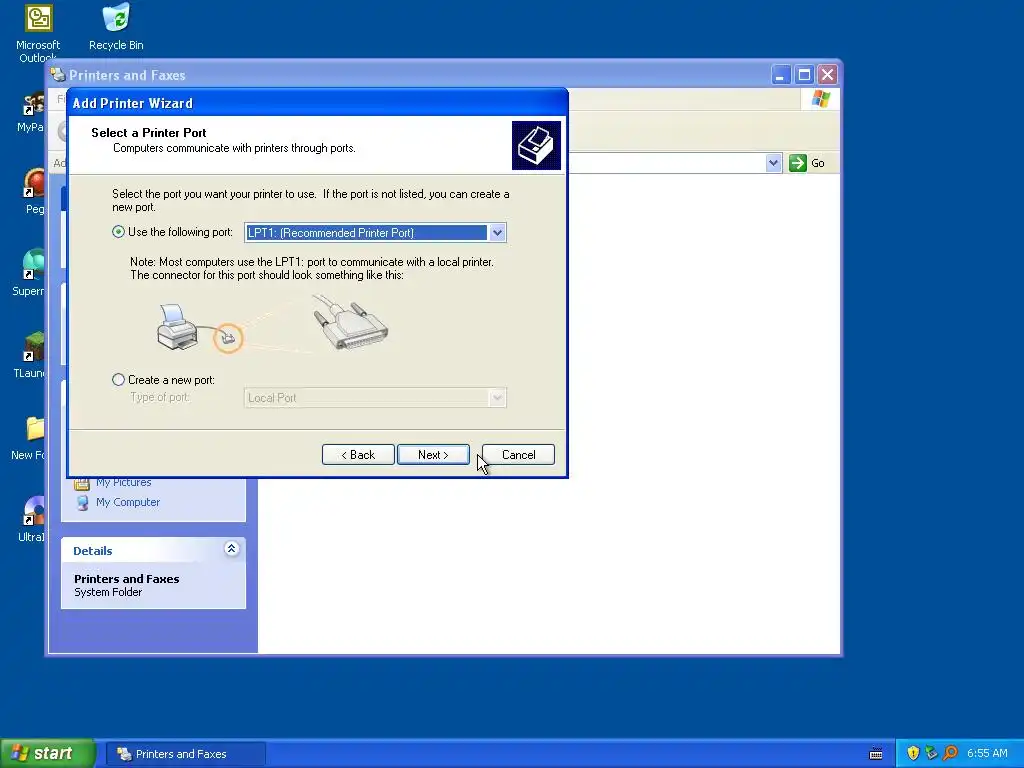The height and width of the screenshot is (768, 1024).
Task: Click the keyboard icon on taskbar
Action: tap(876, 754)
